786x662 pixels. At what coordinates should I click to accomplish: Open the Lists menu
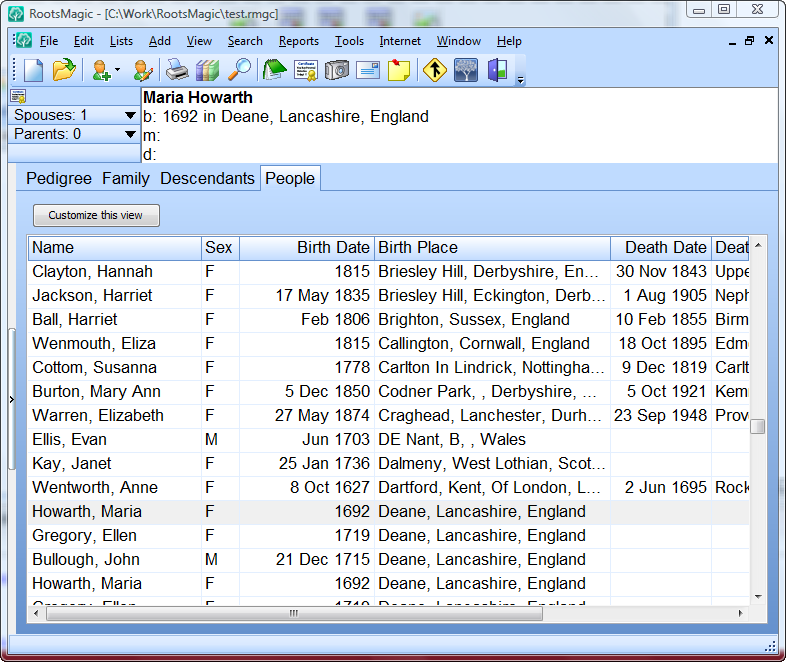pyautogui.click(x=121, y=41)
